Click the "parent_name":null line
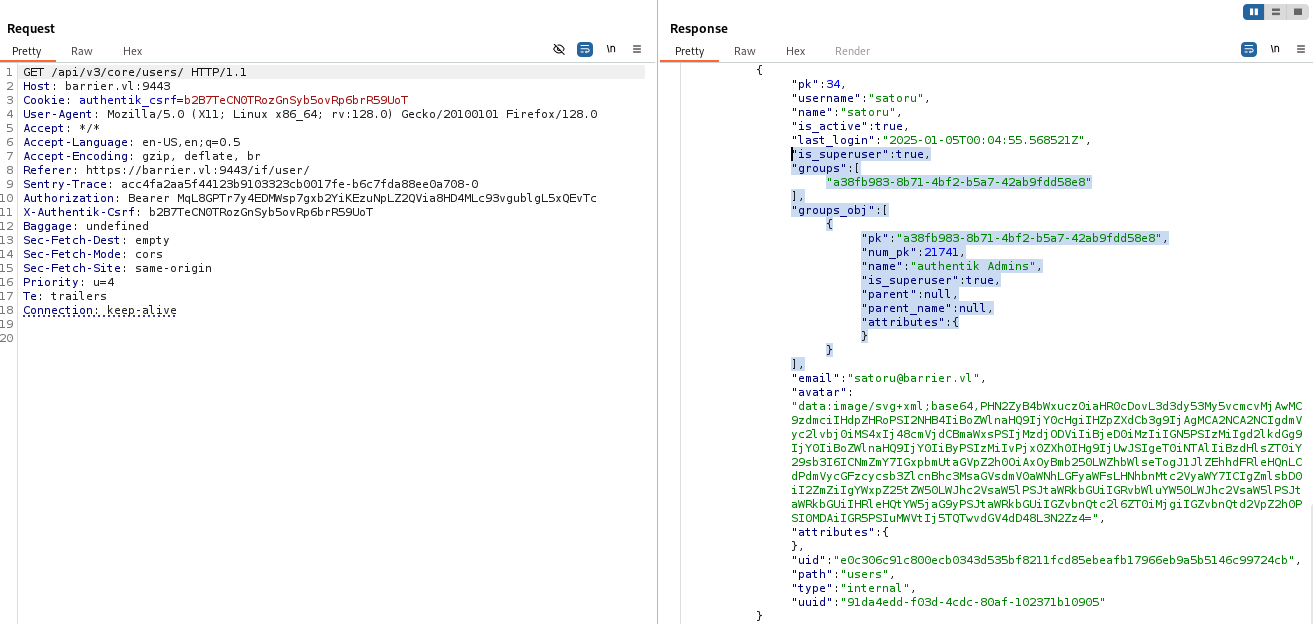Image resolution: width=1313 pixels, height=624 pixels. pyautogui.click(x=927, y=308)
